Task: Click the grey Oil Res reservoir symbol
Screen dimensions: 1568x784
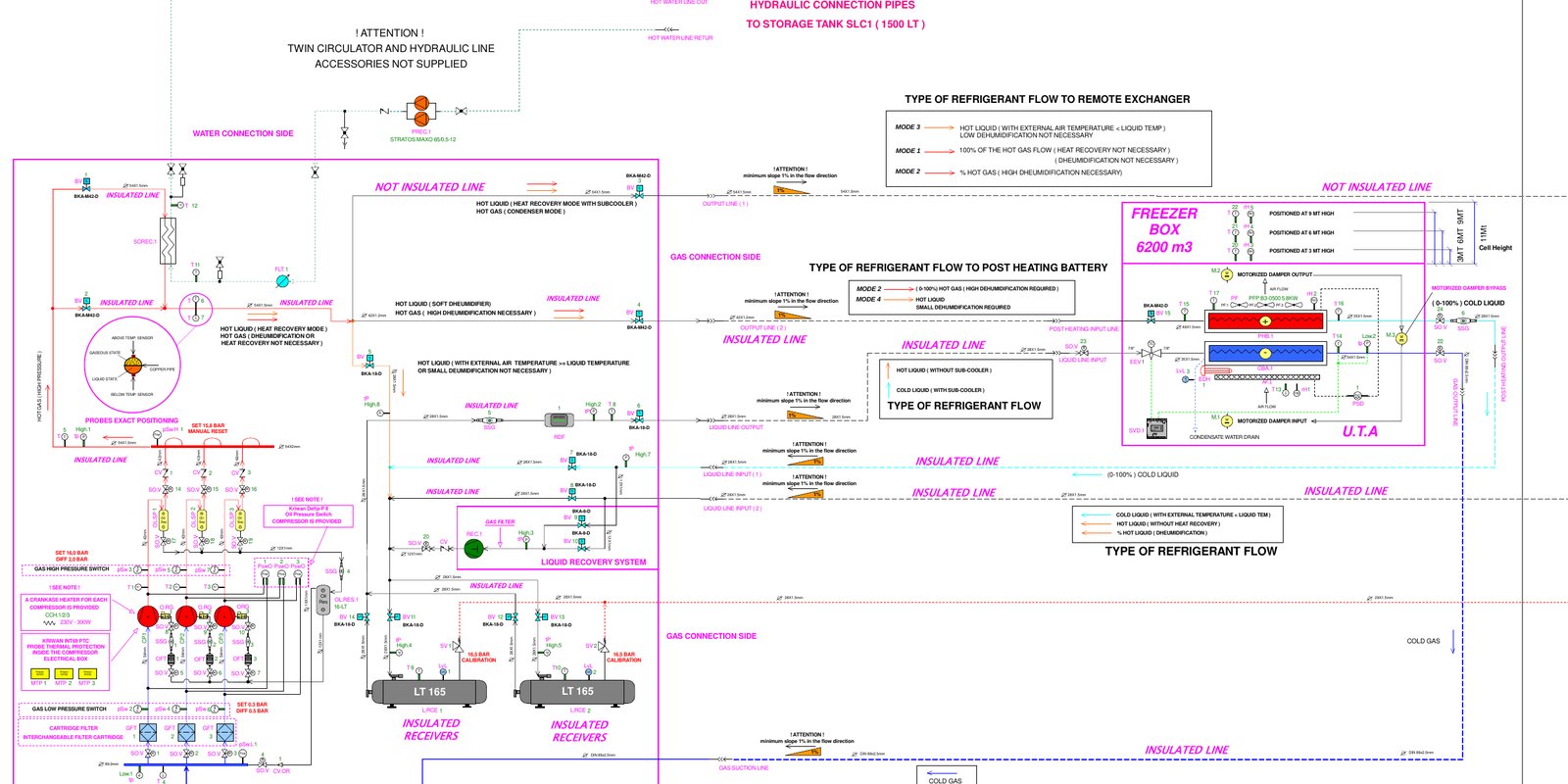Action: click(x=323, y=600)
